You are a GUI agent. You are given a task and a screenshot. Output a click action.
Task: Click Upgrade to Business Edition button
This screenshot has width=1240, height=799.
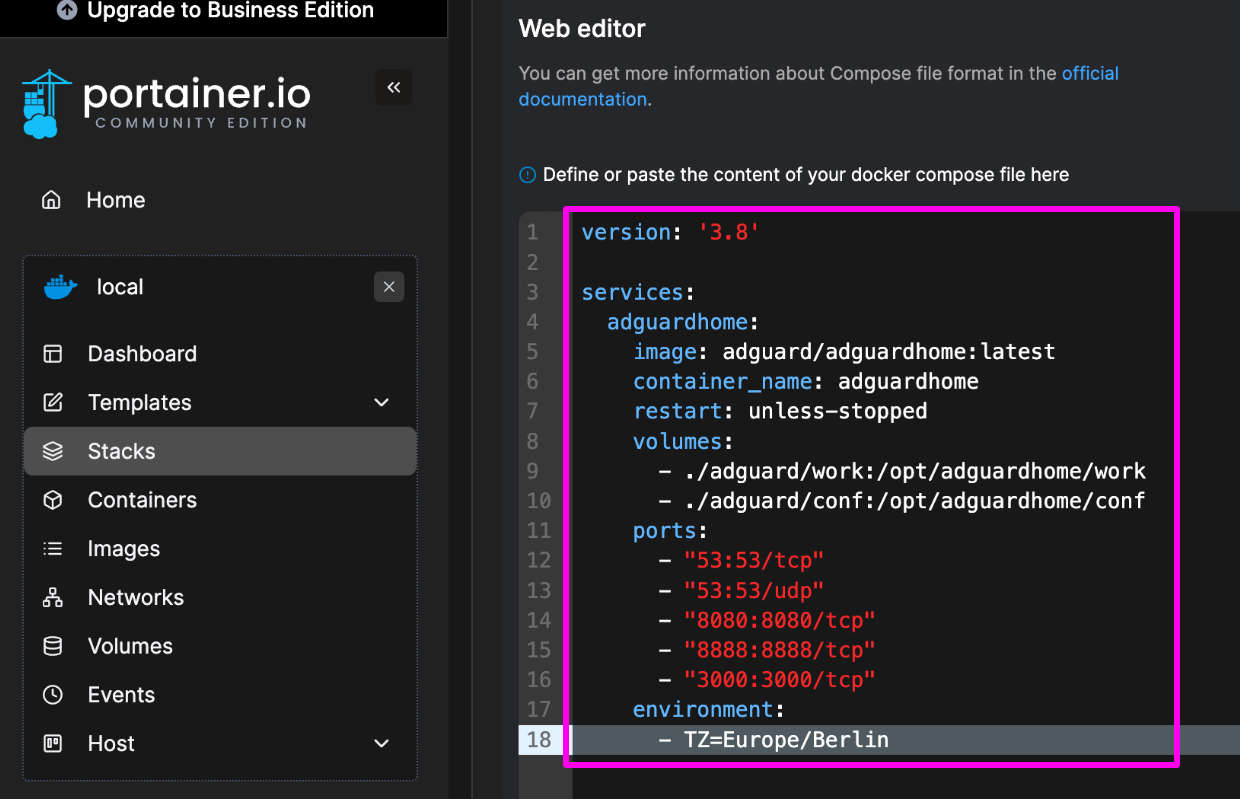(x=224, y=11)
